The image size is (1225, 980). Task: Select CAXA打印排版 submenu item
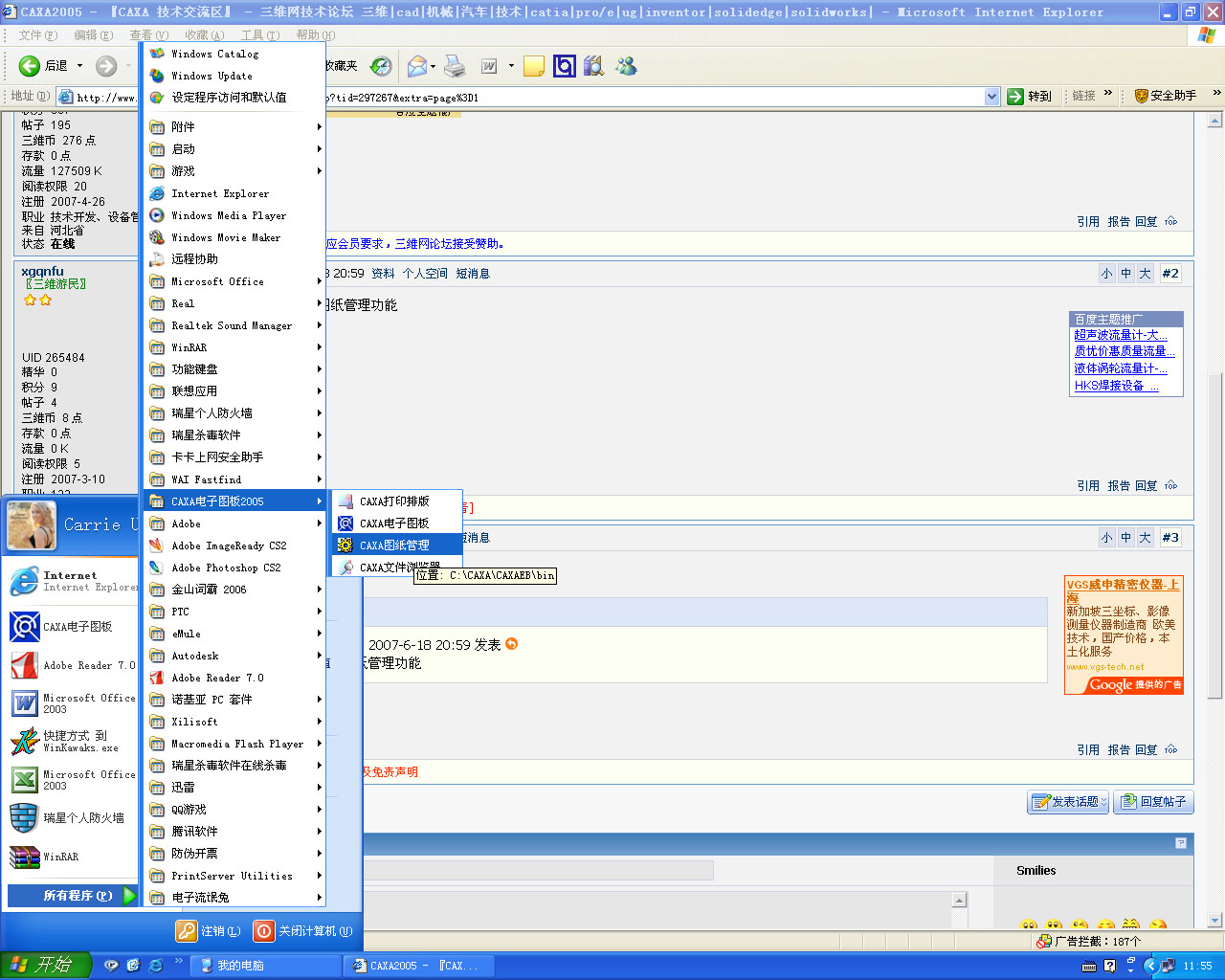(x=397, y=501)
